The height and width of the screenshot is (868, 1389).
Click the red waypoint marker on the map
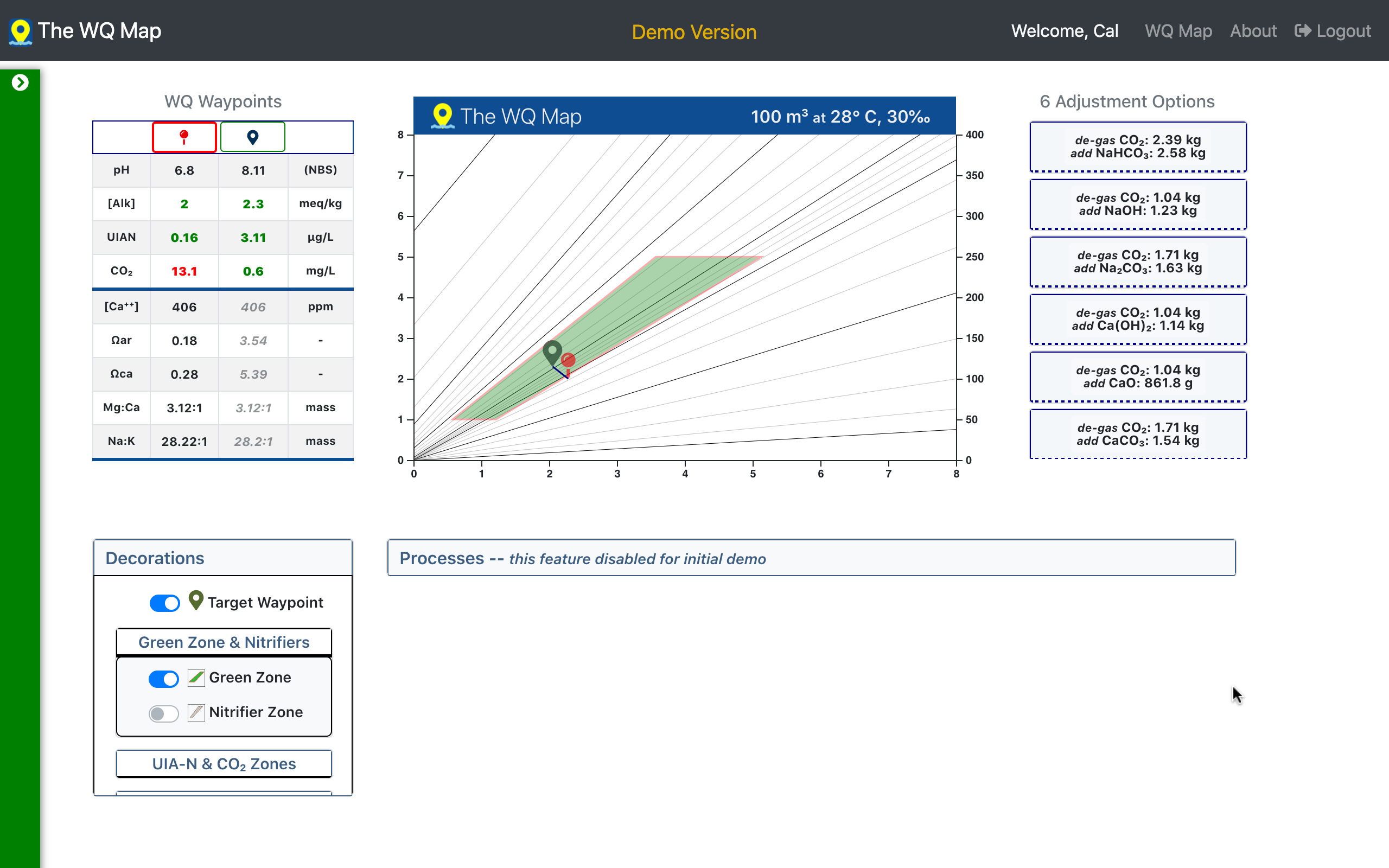click(x=568, y=360)
